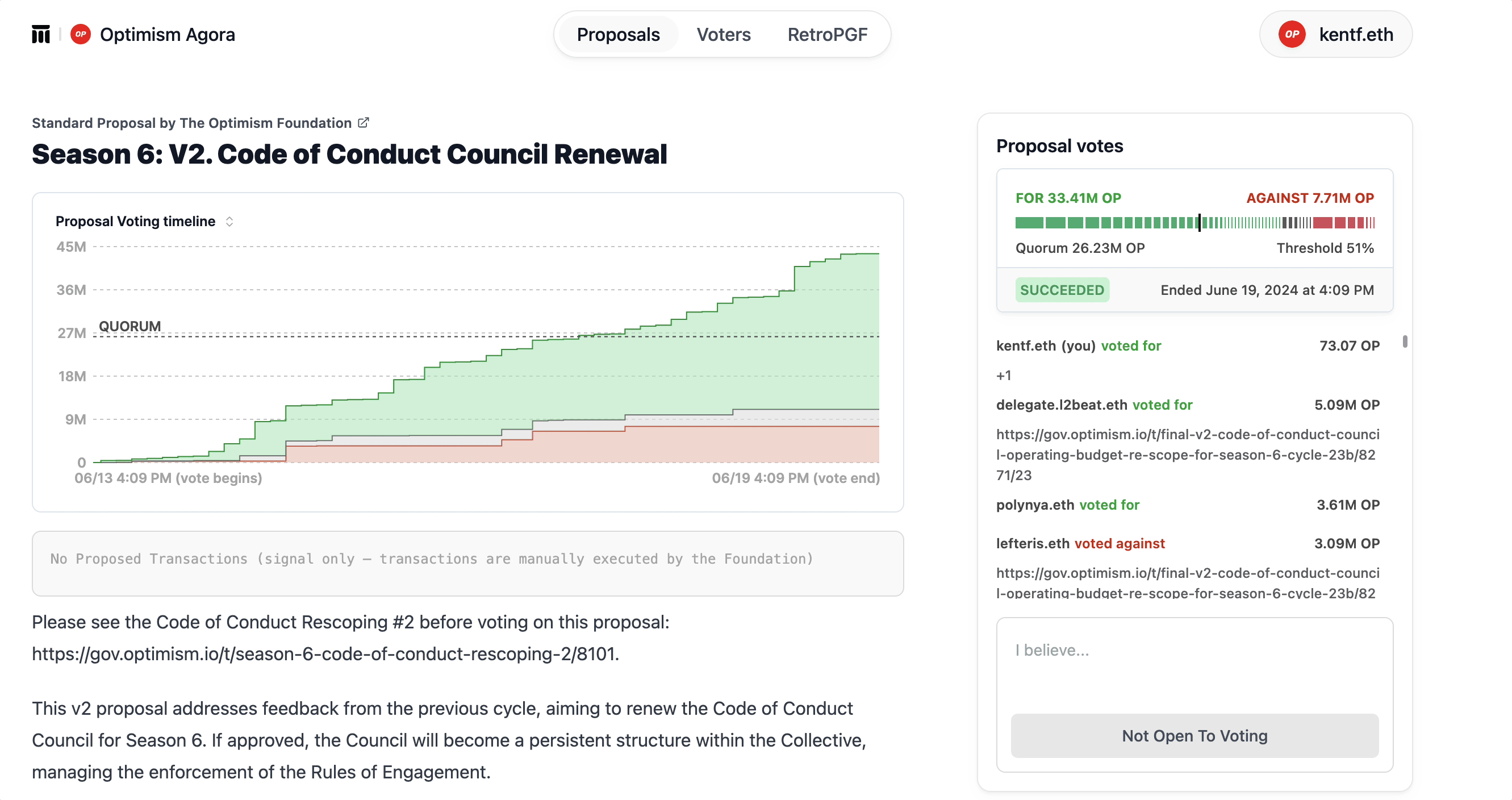Click the gov.optimism.io link under lefteris.eth vote
The width and height of the screenshot is (1512, 800).
click(x=1188, y=582)
